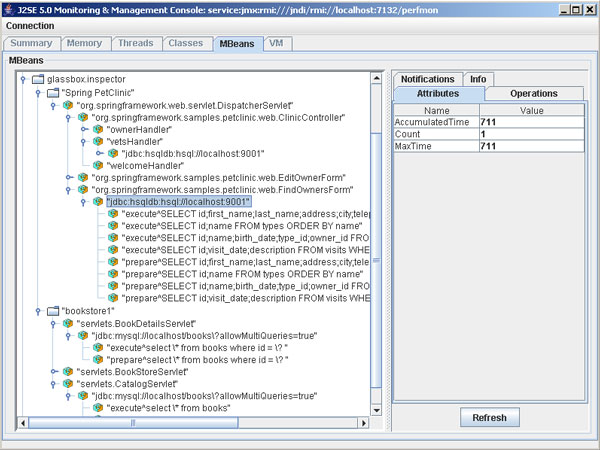The height and width of the screenshot is (450, 600).
Task: Click the EditOwnerForm bean icon
Action: (x=83, y=177)
